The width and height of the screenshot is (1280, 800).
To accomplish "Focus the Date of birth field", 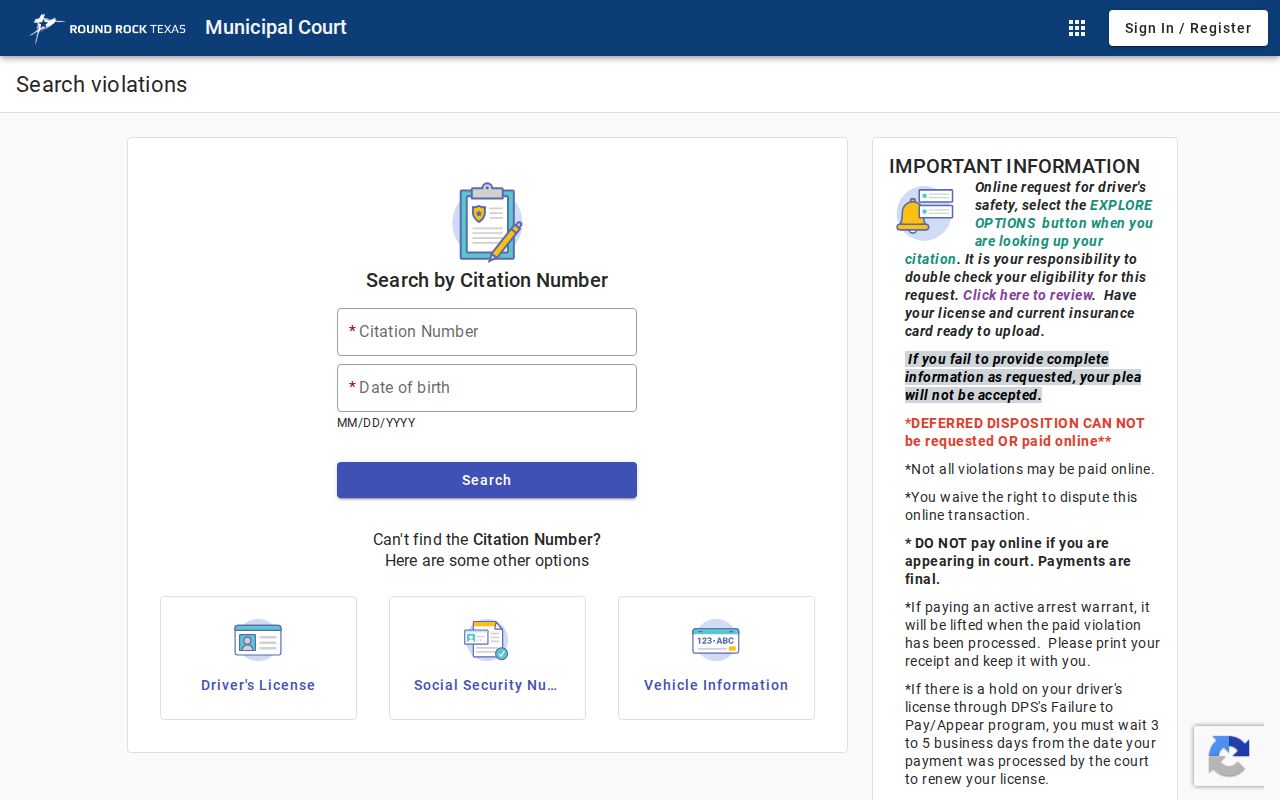I will [x=487, y=388].
